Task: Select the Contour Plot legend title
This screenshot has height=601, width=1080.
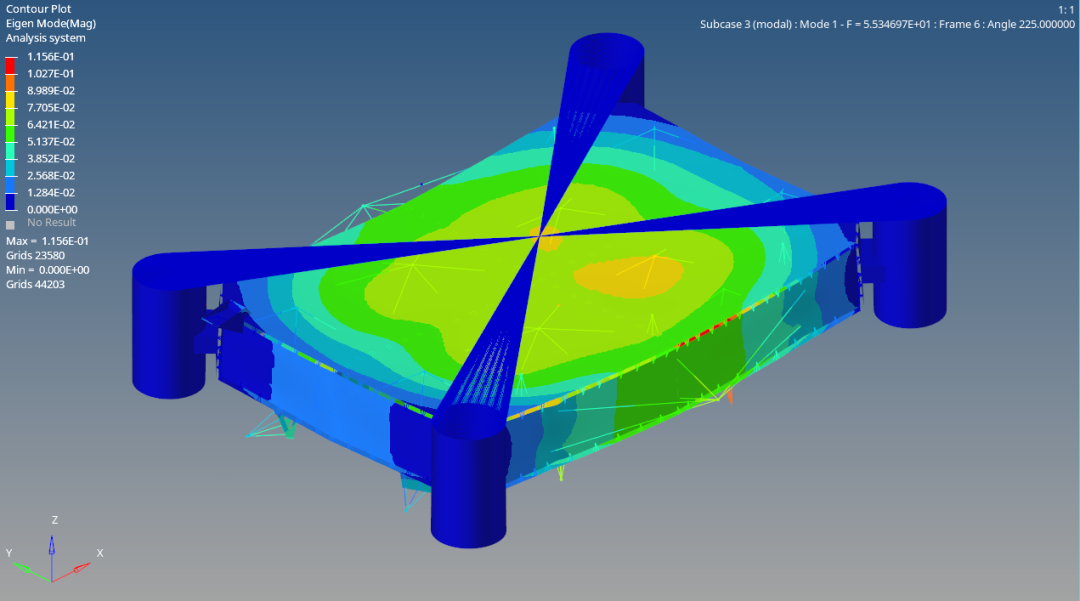Action: tap(39, 9)
